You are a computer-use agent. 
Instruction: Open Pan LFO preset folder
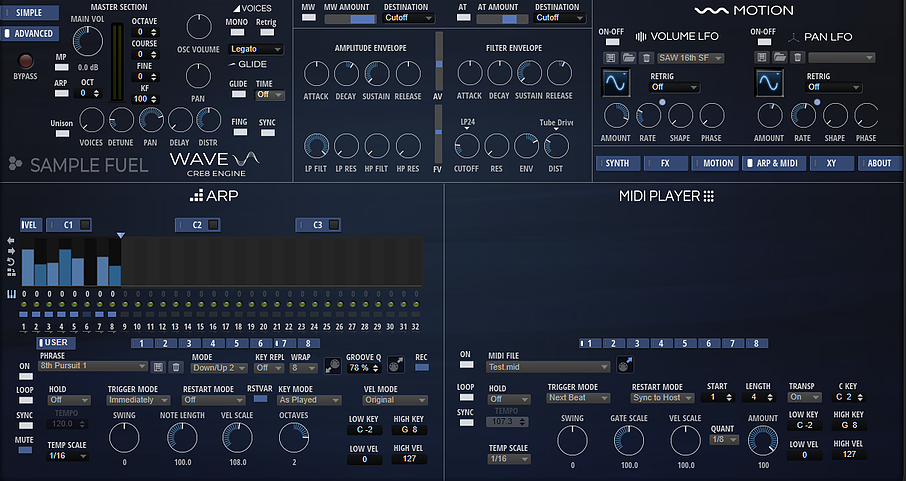tap(780, 57)
